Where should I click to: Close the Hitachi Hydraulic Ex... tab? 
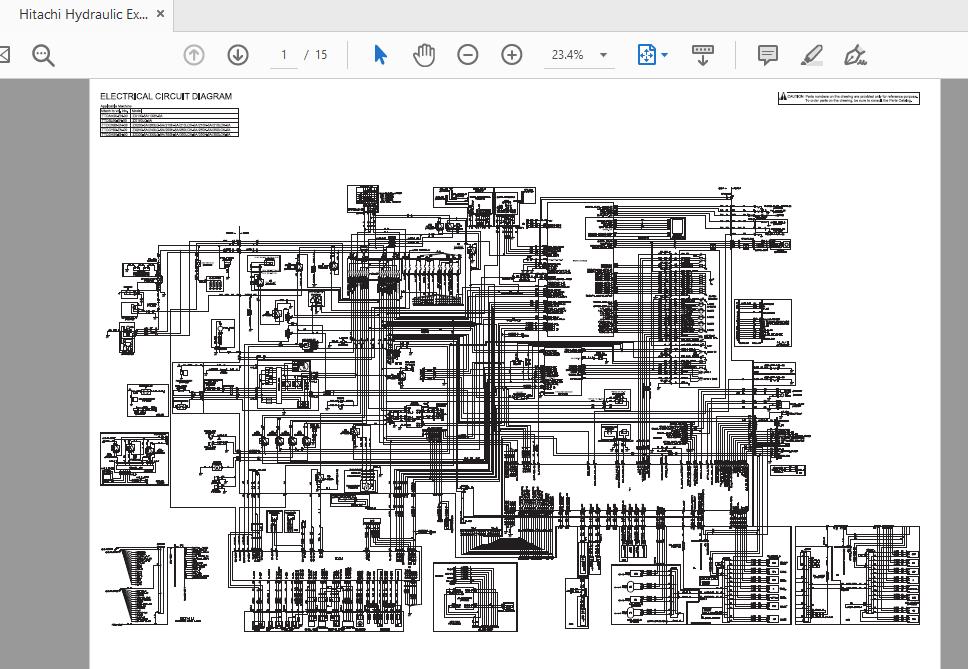coord(161,14)
